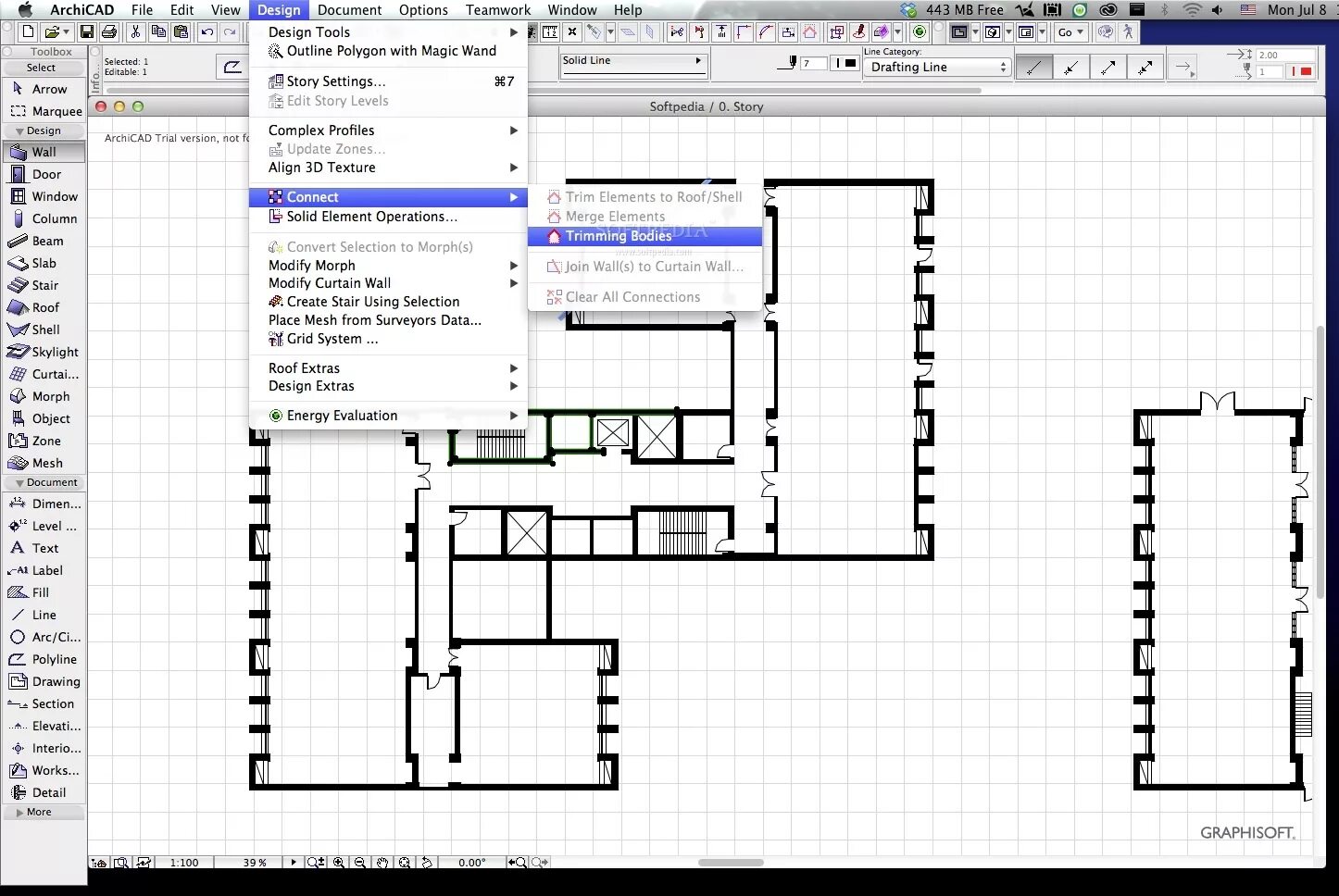This screenshot has width=1339, height=896.
Task: Pick the Zone tool
Action: (x=44, y=441)
